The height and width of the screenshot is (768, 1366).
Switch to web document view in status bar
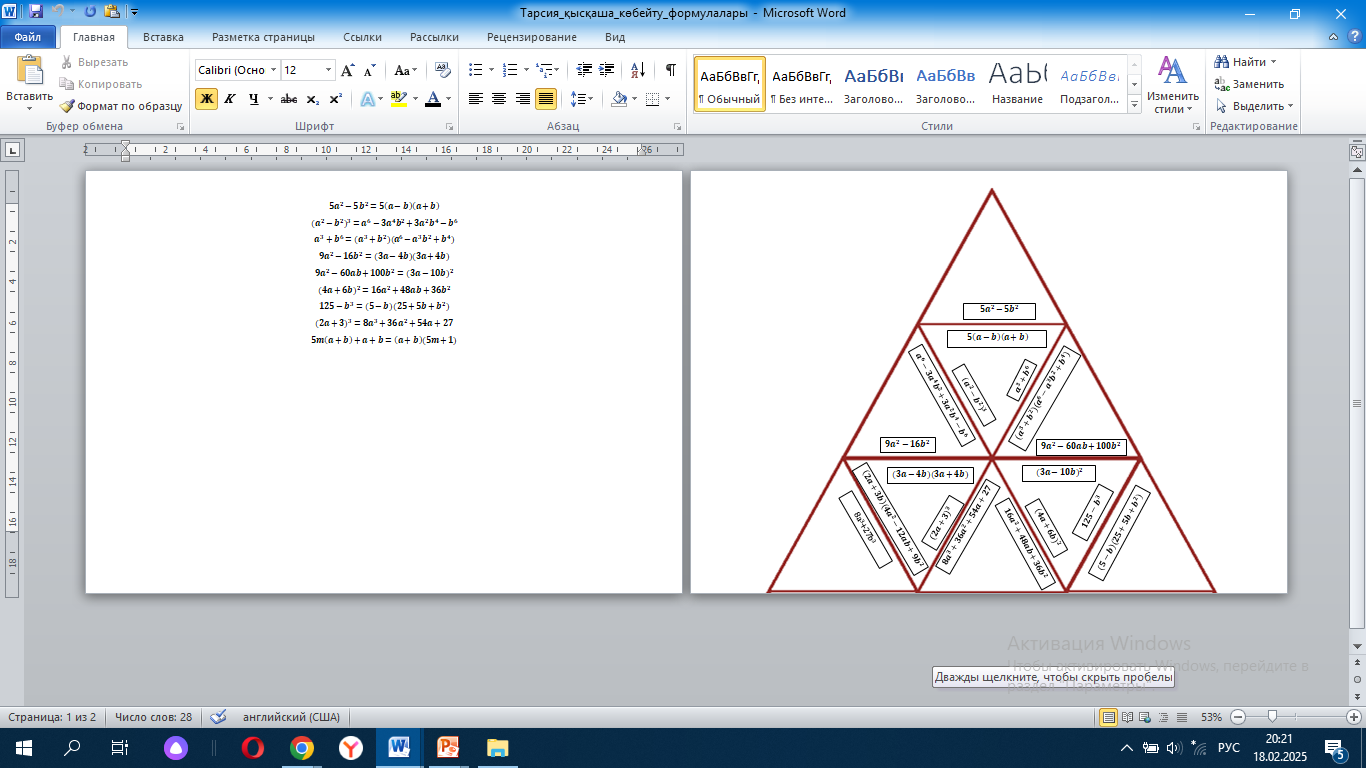click(x=1146, y=717)
